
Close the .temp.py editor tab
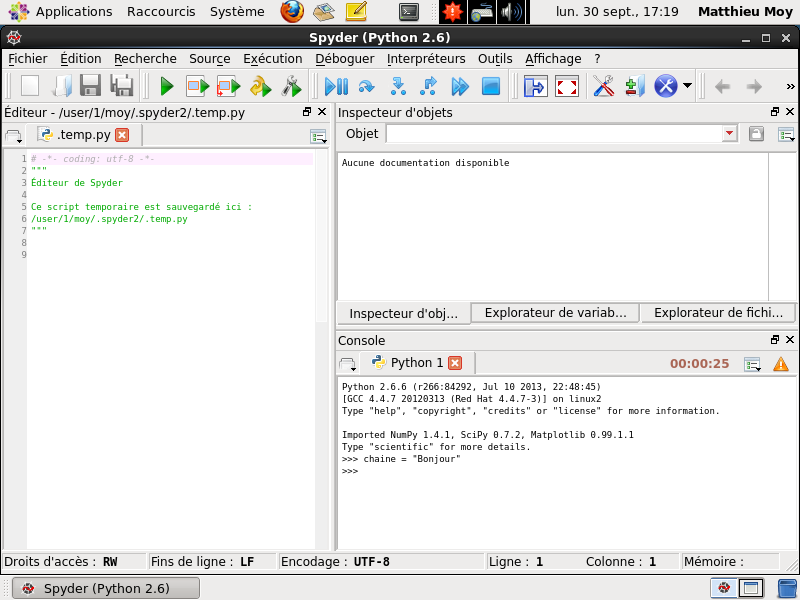coord(122,135)
